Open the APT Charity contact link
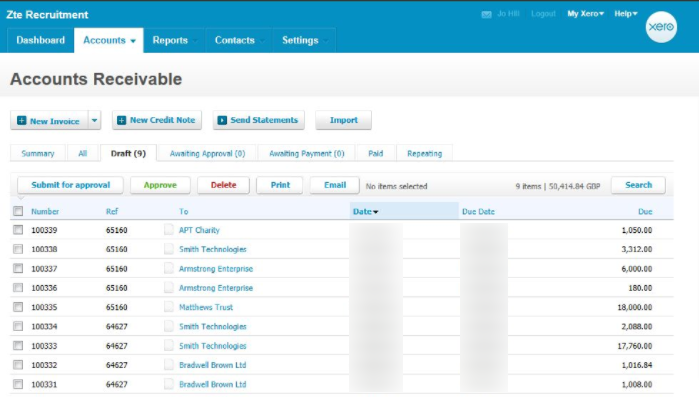Image resolution: width=699 pixels, height=397 pixels. pyautogui.click(x=199, y=230)
